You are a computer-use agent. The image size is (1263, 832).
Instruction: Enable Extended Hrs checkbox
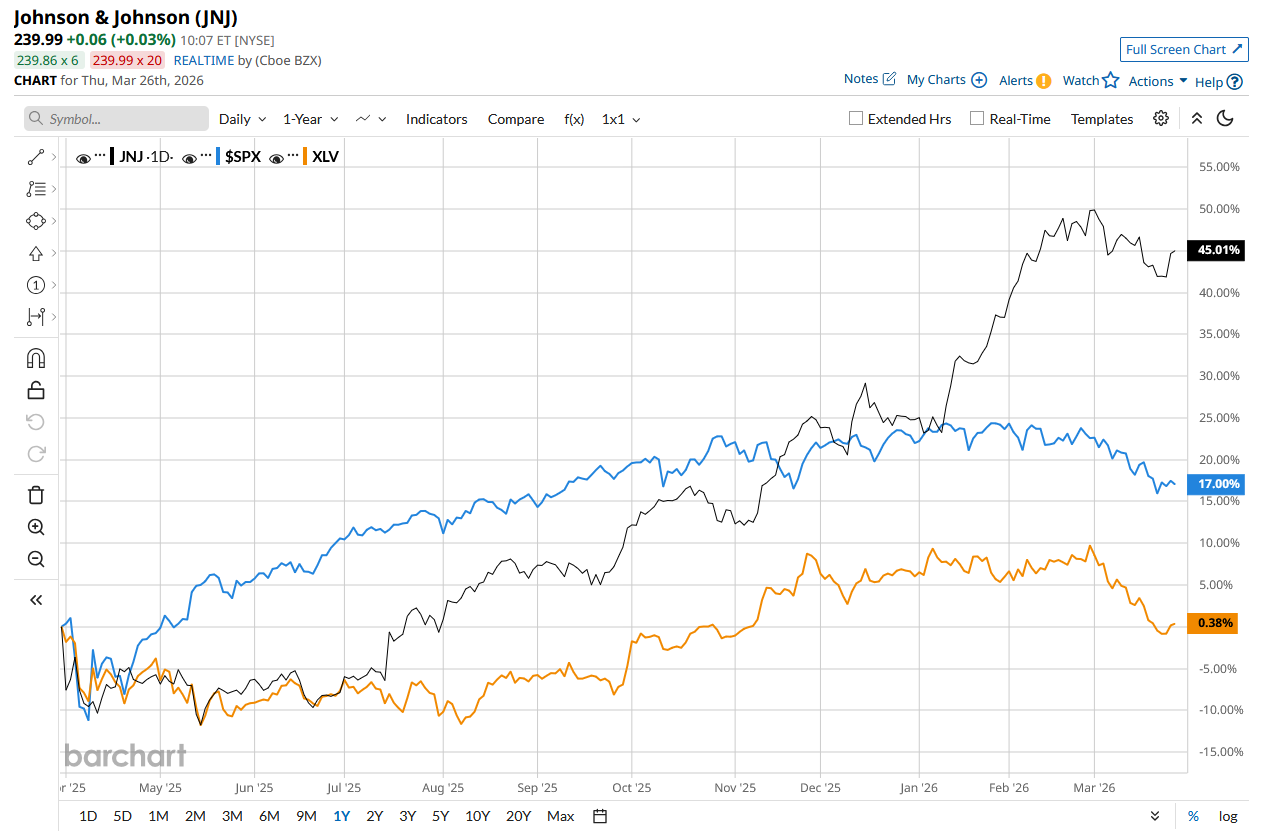point(856,118)
